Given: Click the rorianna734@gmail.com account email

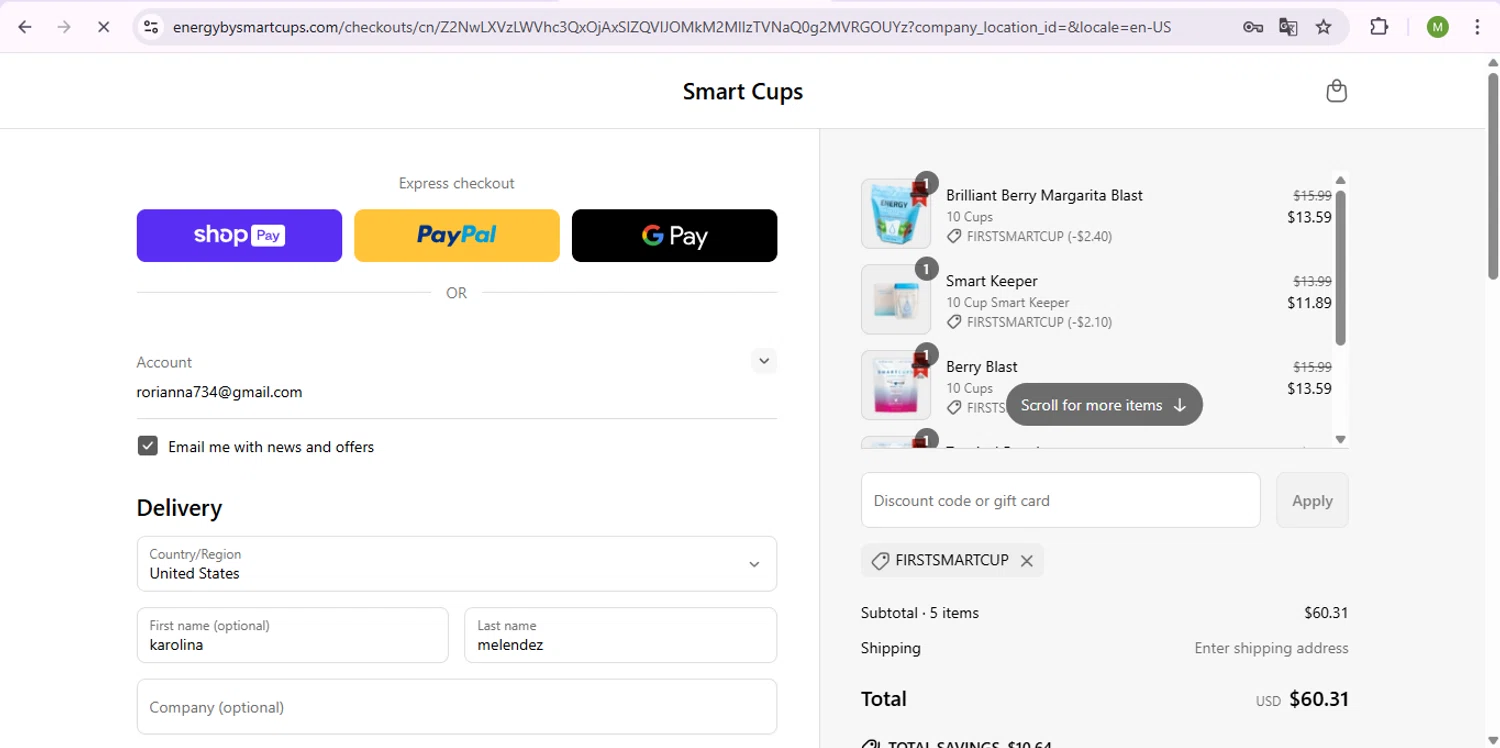Looking at the screenshot, I should (x=219, y=392).
